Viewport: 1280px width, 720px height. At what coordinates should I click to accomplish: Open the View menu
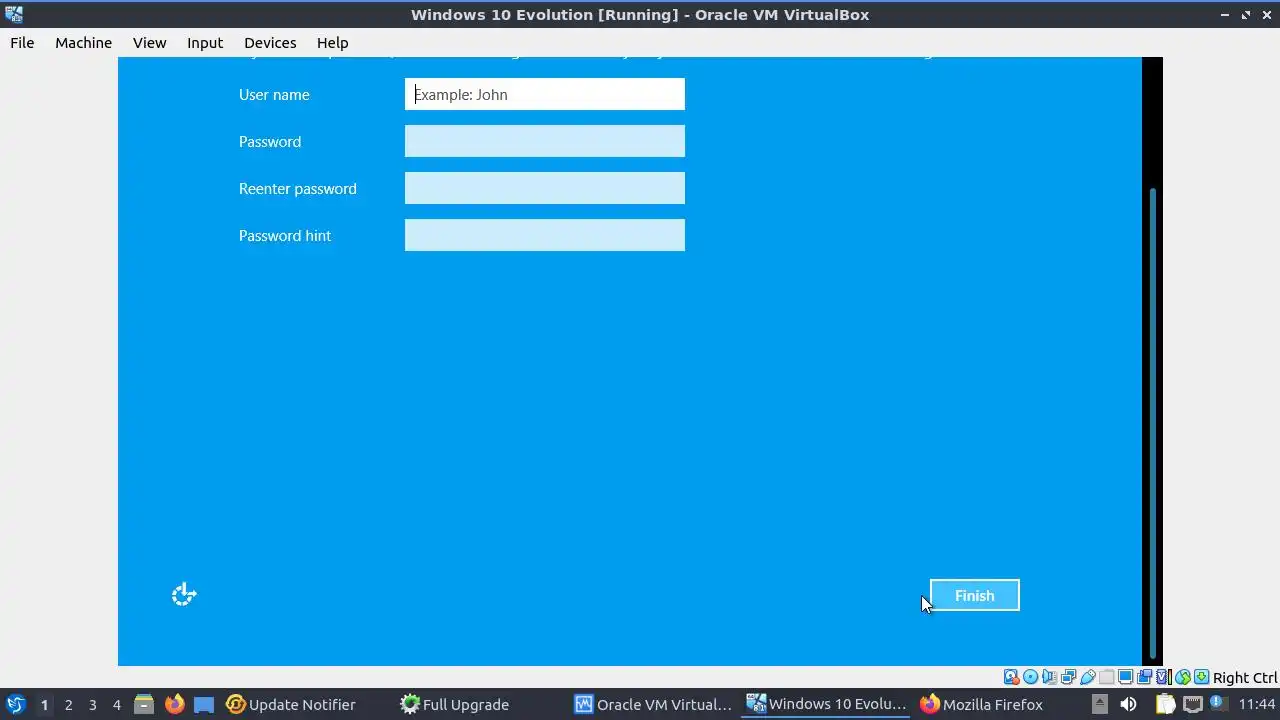pos(149,42)
